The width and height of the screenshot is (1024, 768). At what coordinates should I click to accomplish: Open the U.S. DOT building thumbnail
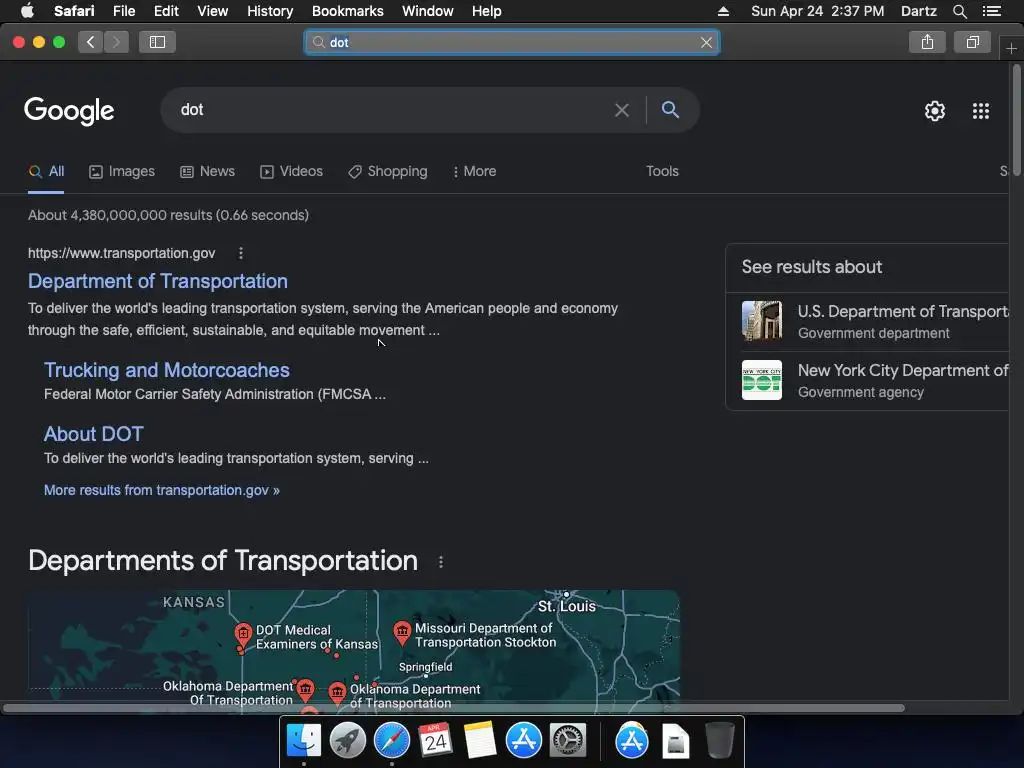point(761,321)
